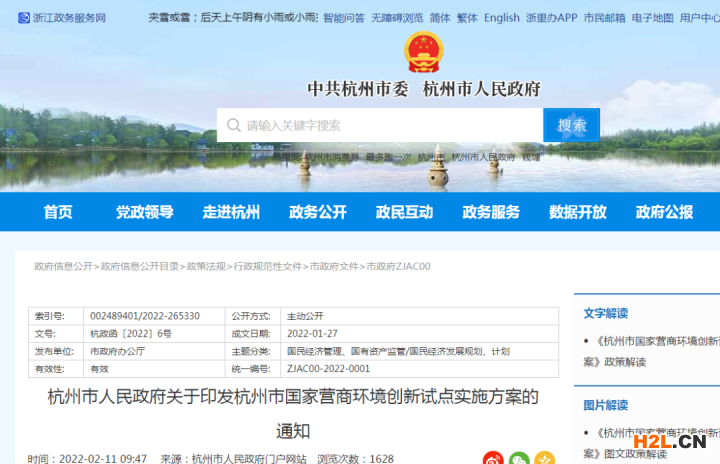The image size is (720, 464).
Task: Open the 政务公开 navigation menu
Action: [x=318, y=212]
